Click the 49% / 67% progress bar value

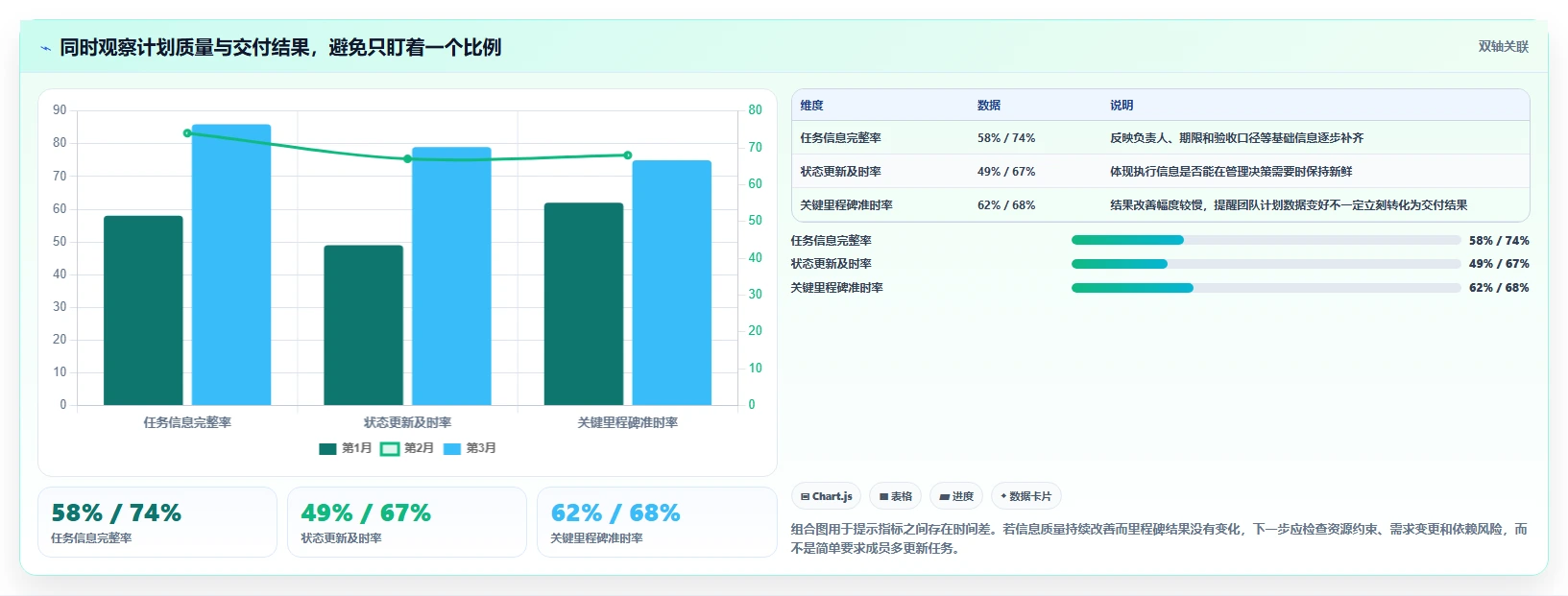(1499, 264)
